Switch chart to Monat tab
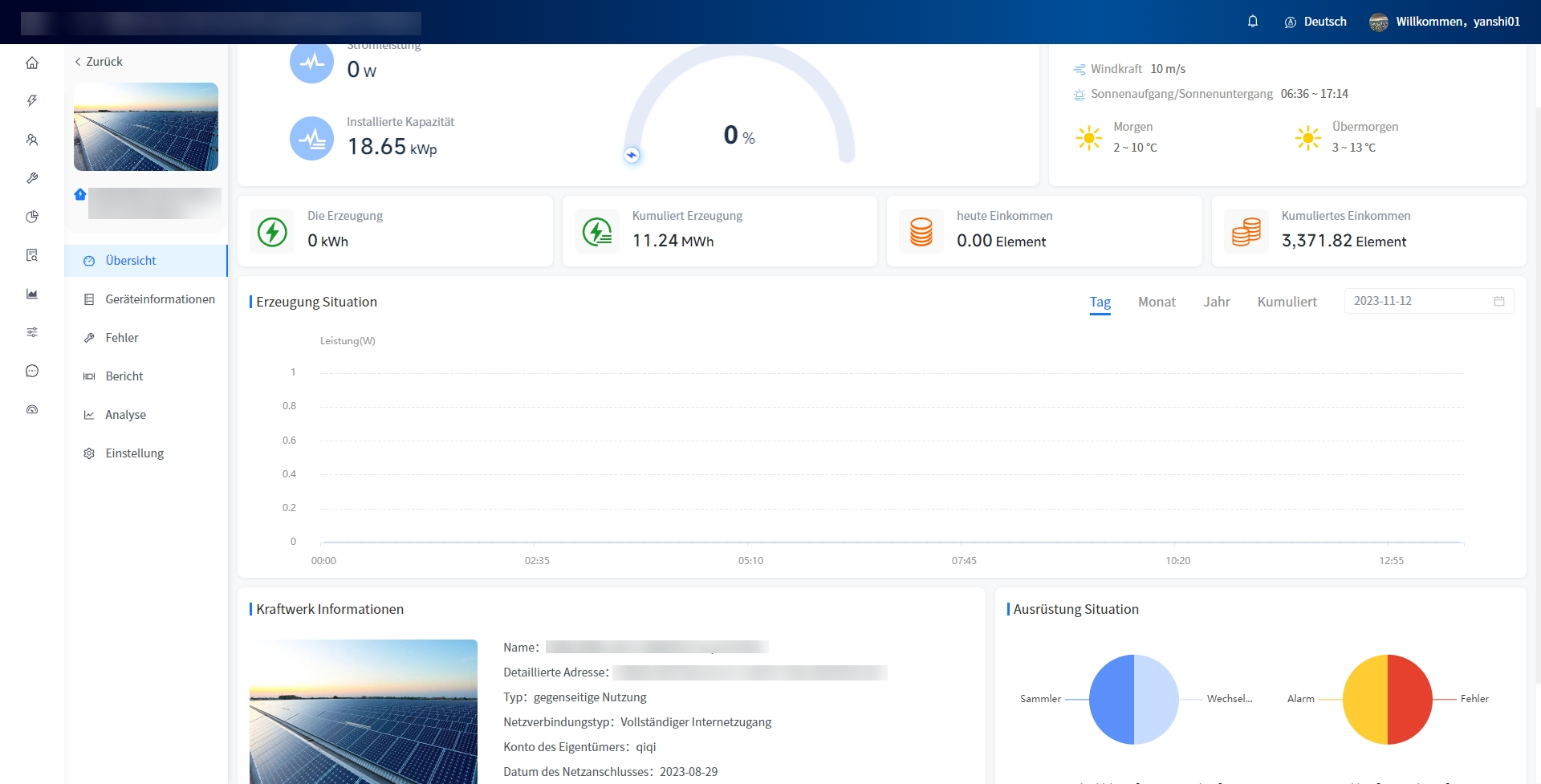The height and width of the screenshot is (784, 1541). click(1157, 302)
